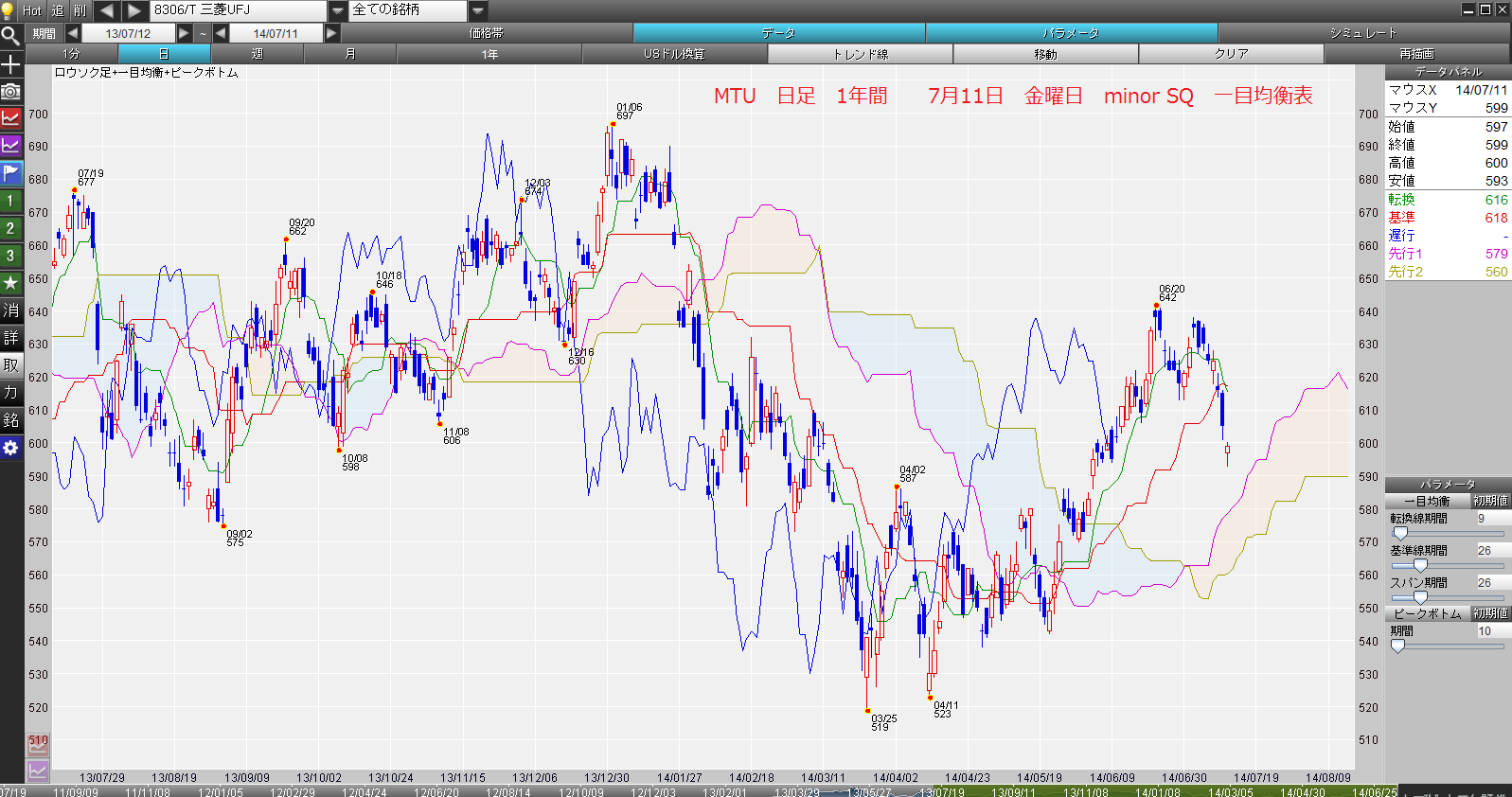Open the 全ての銘柄 category dropdown

pyautogui.click(x=478, y=10)
